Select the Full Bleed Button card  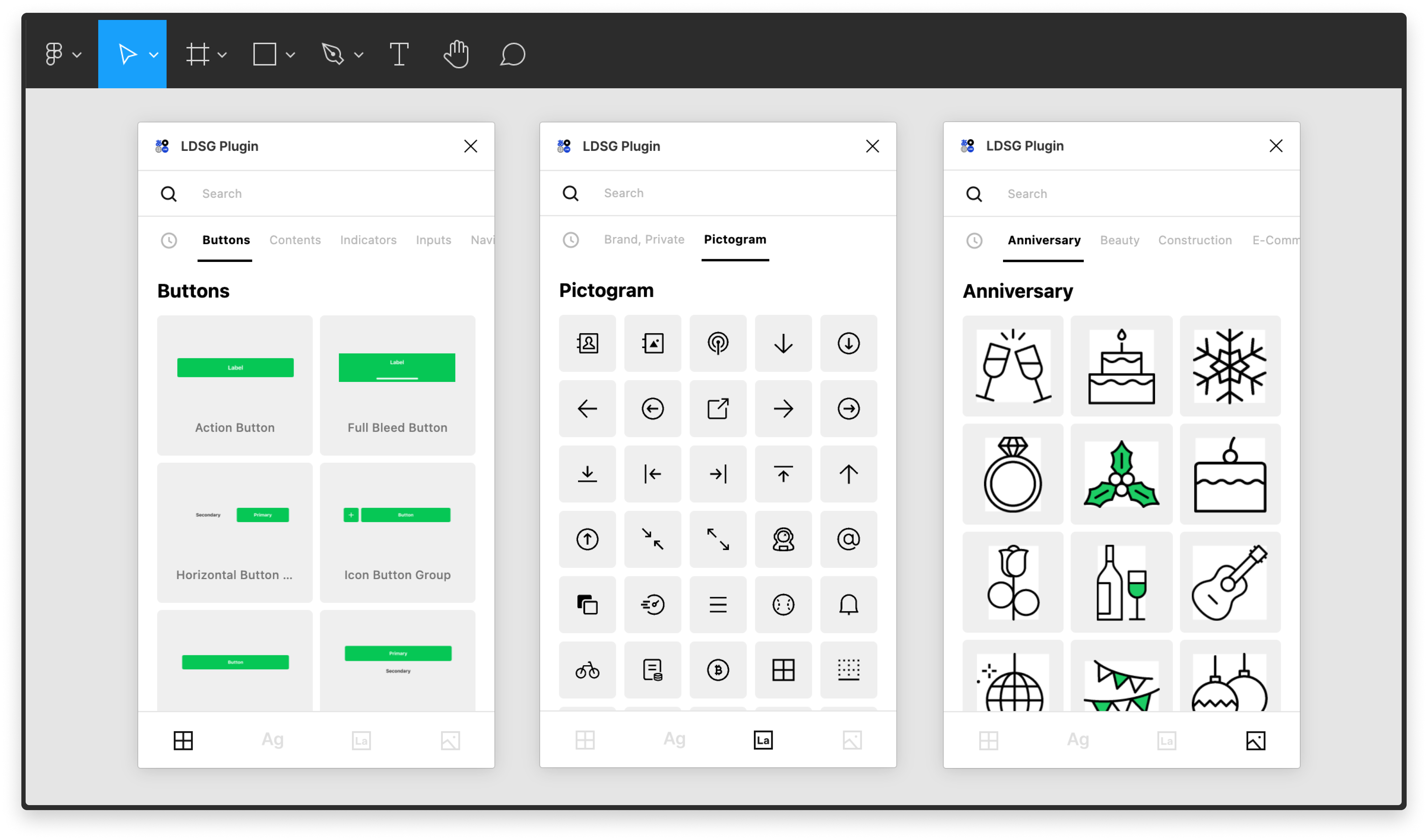pyautogui.click(x=397, y=385)
